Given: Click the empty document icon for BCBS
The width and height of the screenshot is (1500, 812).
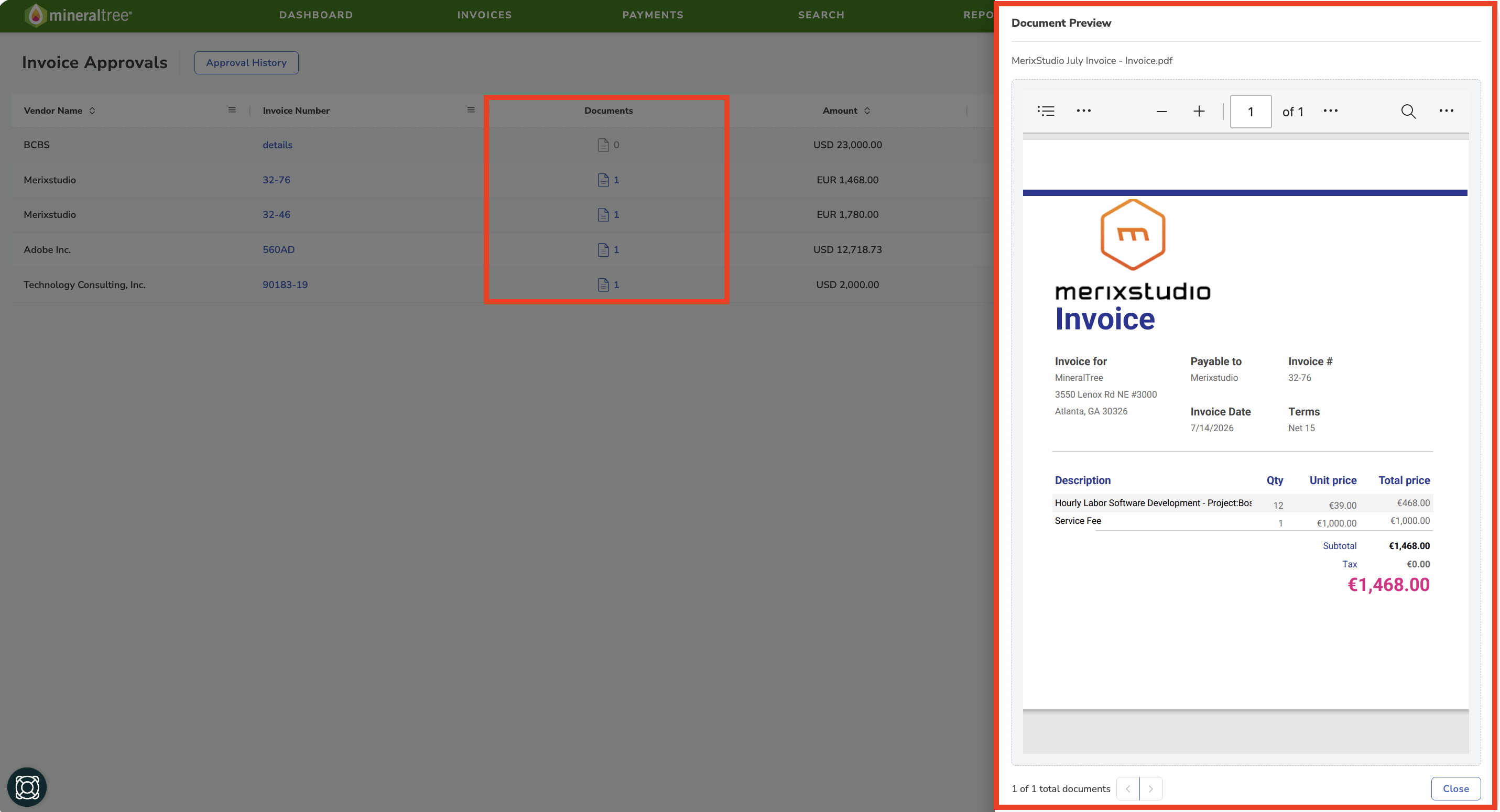Looking at the screenshot, I should coord(603,145).
